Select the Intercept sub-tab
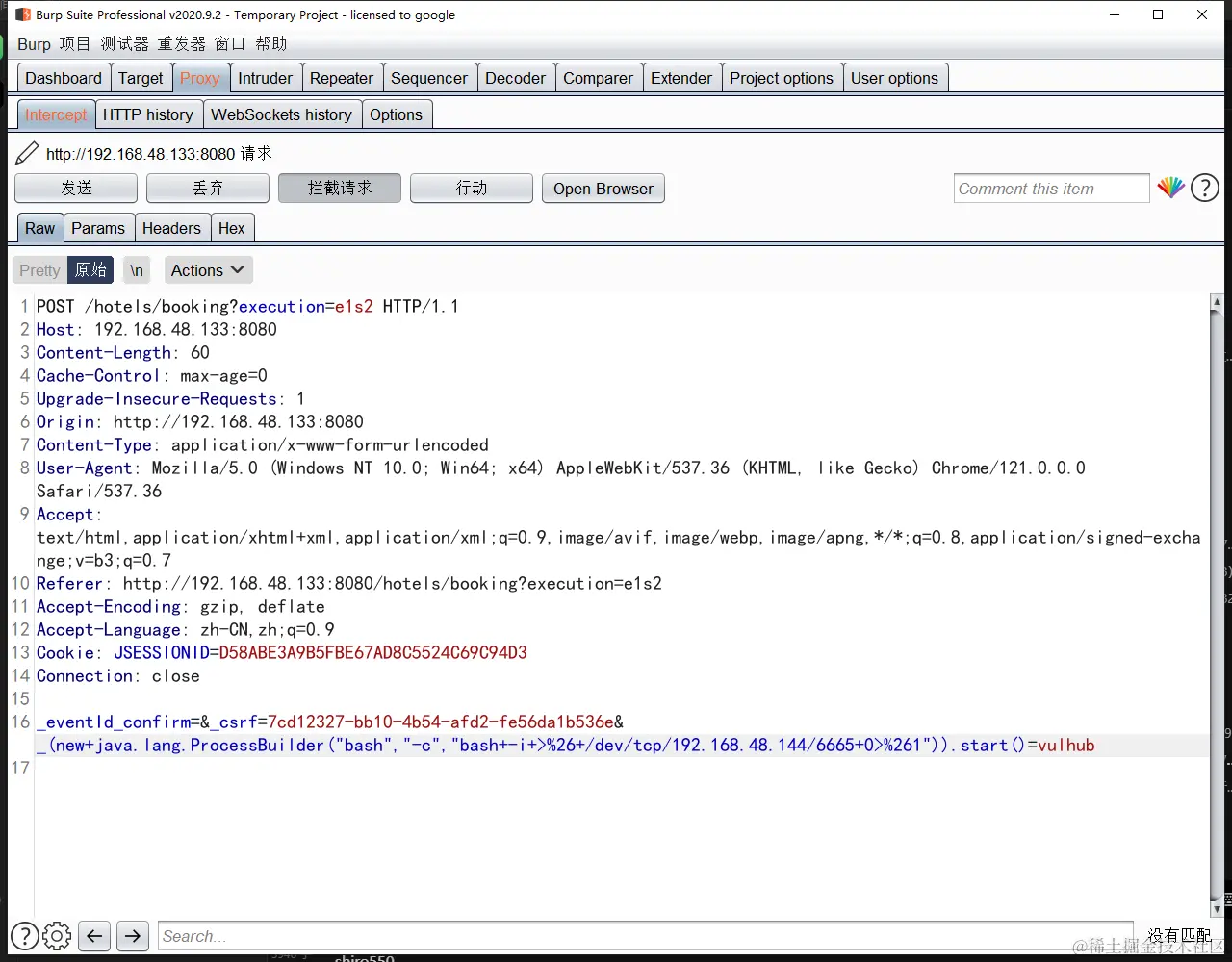The image size is (1232, 962). point(56,114)
